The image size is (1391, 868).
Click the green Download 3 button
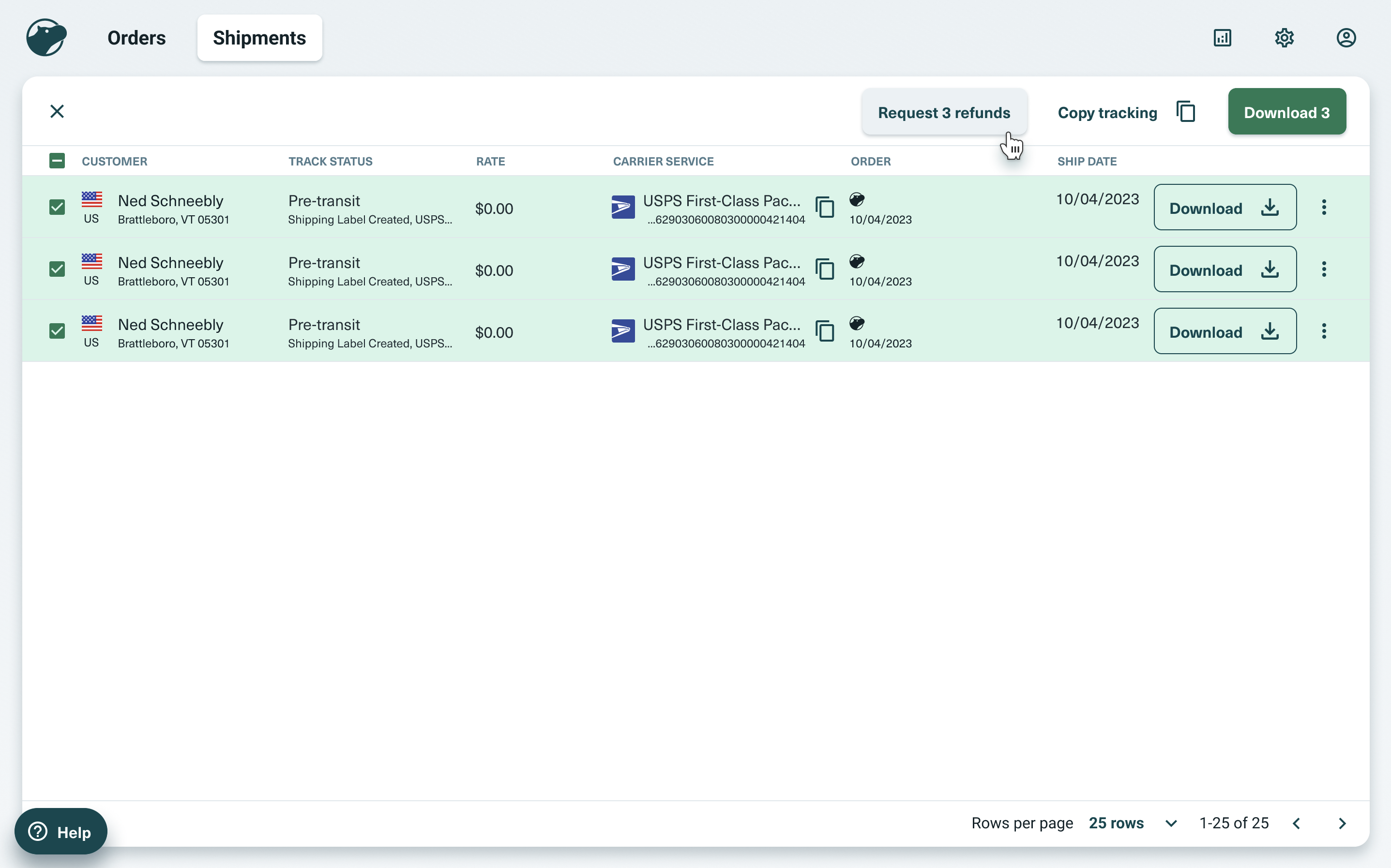pos(1286,111)
